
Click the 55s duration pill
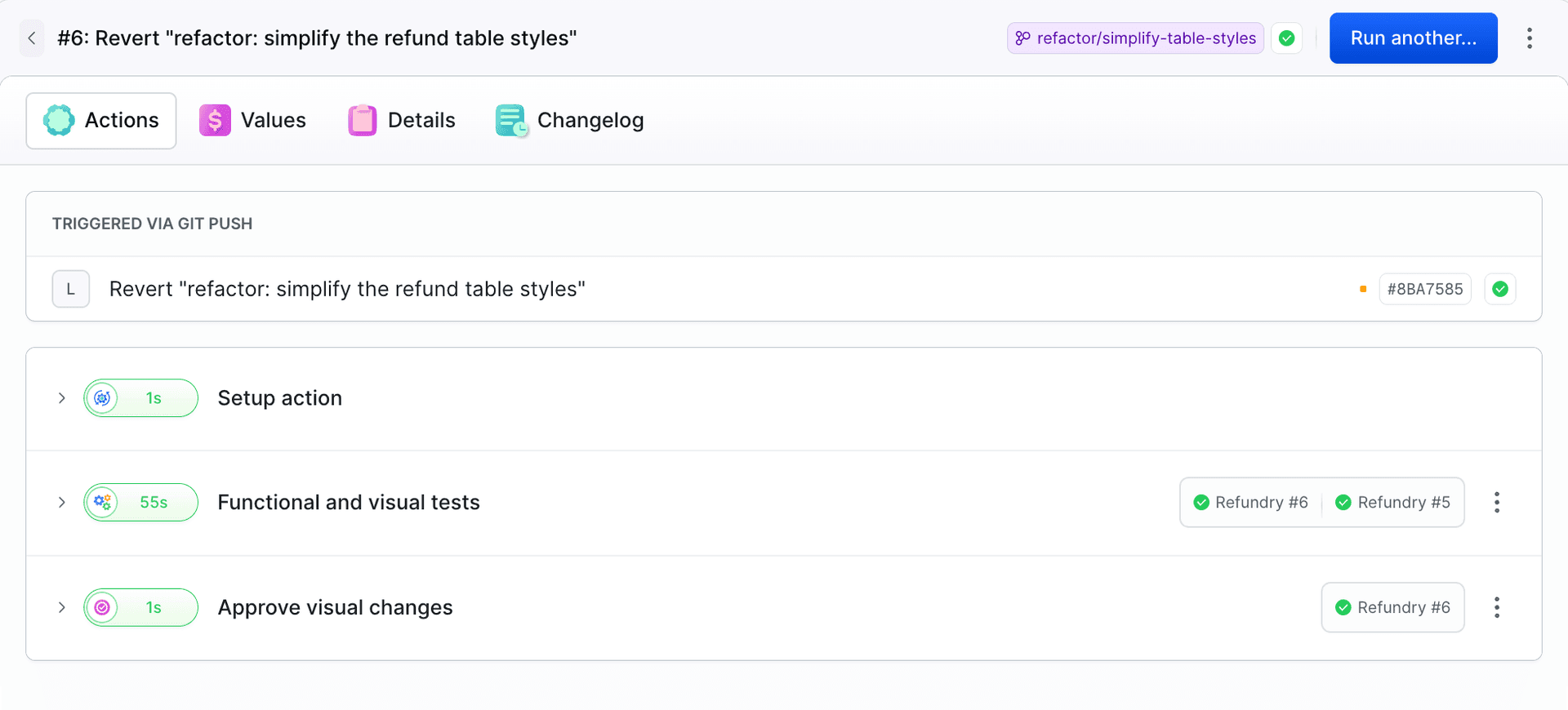pos(140,503)
